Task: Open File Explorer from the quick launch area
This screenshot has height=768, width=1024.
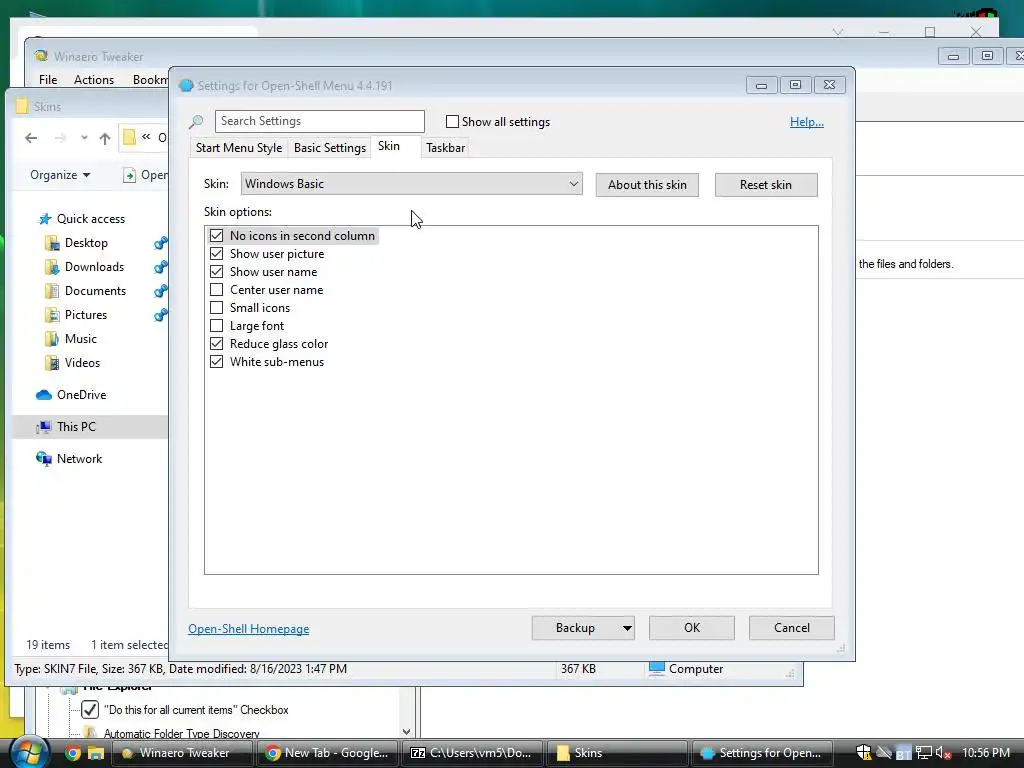Action: click(96, 753)
